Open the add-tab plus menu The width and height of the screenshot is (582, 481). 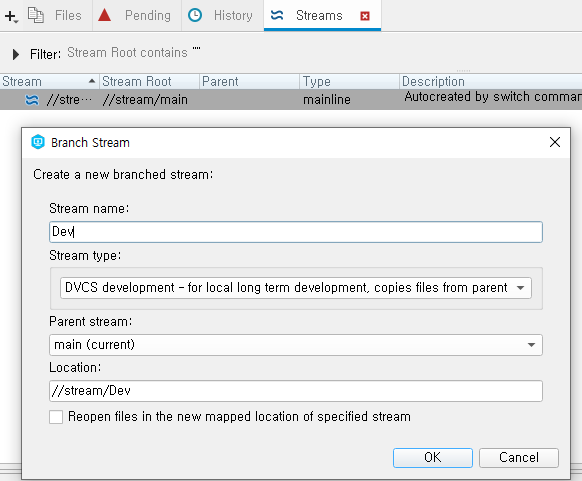click(11, 16)
